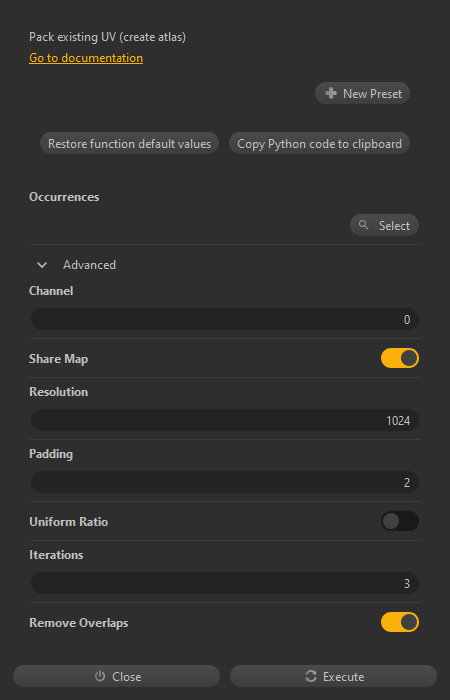Click Restore function default values button
The height and width of the screenshot is (700, 450).
pos(129,143)
